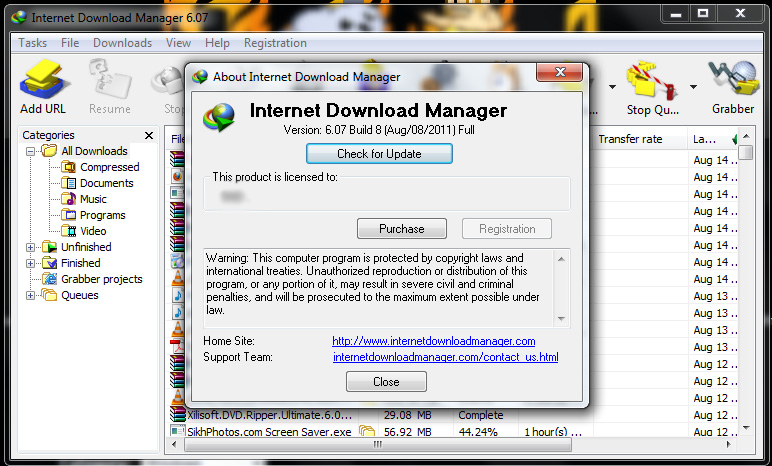Open the Downloads menu
This screenshot has height=466, width=772.
tap(123, 43)
